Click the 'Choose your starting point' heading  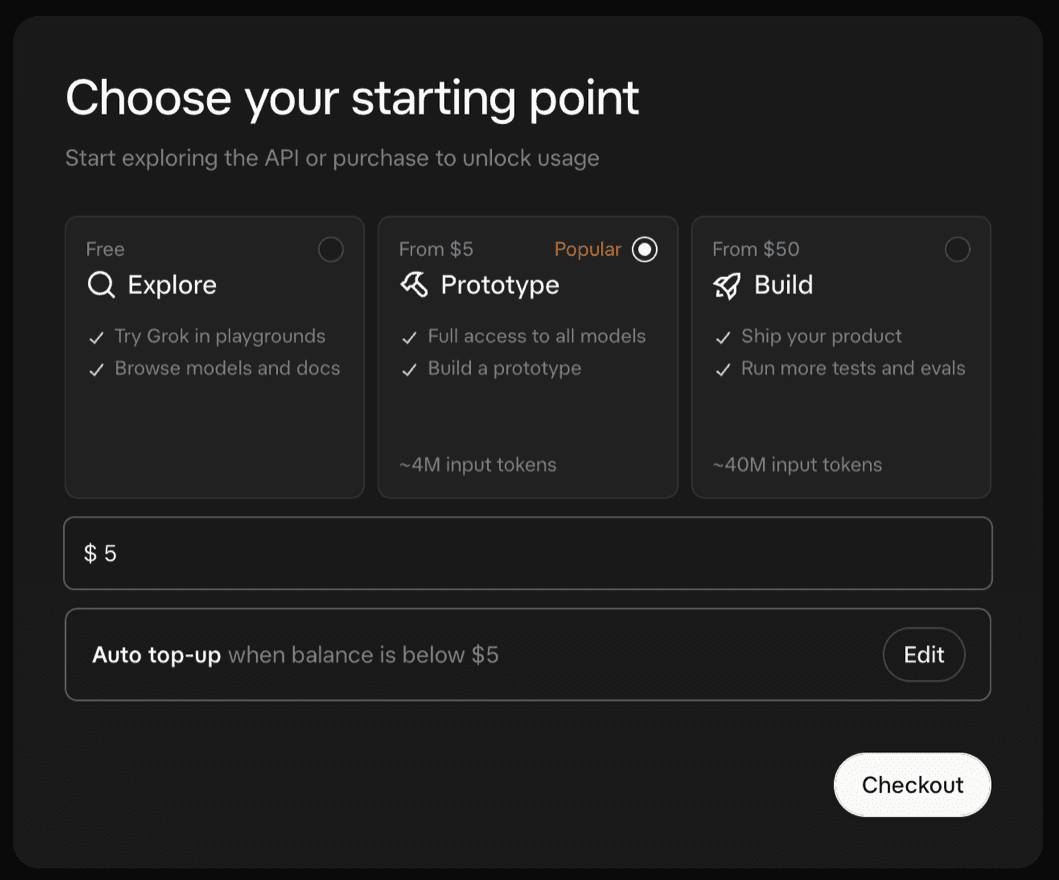click(352, 99)
